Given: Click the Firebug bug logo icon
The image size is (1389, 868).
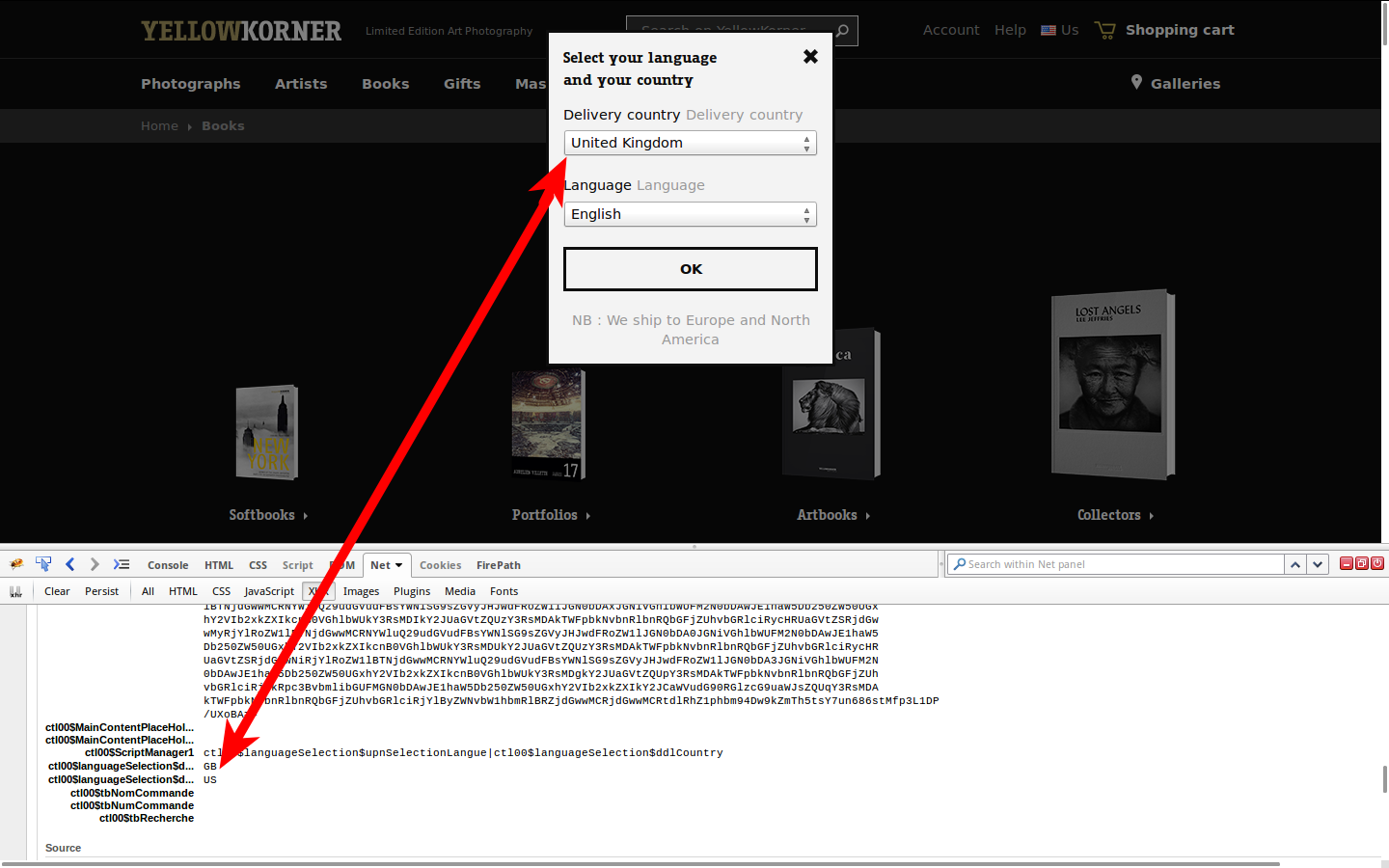Looking at the screenshot, I should tap(16, 565).
